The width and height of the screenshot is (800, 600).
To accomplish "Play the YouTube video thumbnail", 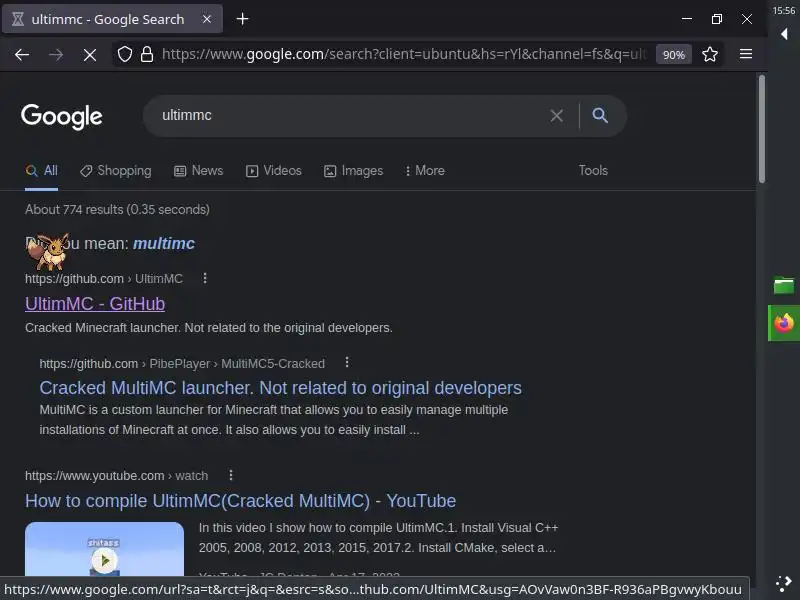I will point(105,560).
